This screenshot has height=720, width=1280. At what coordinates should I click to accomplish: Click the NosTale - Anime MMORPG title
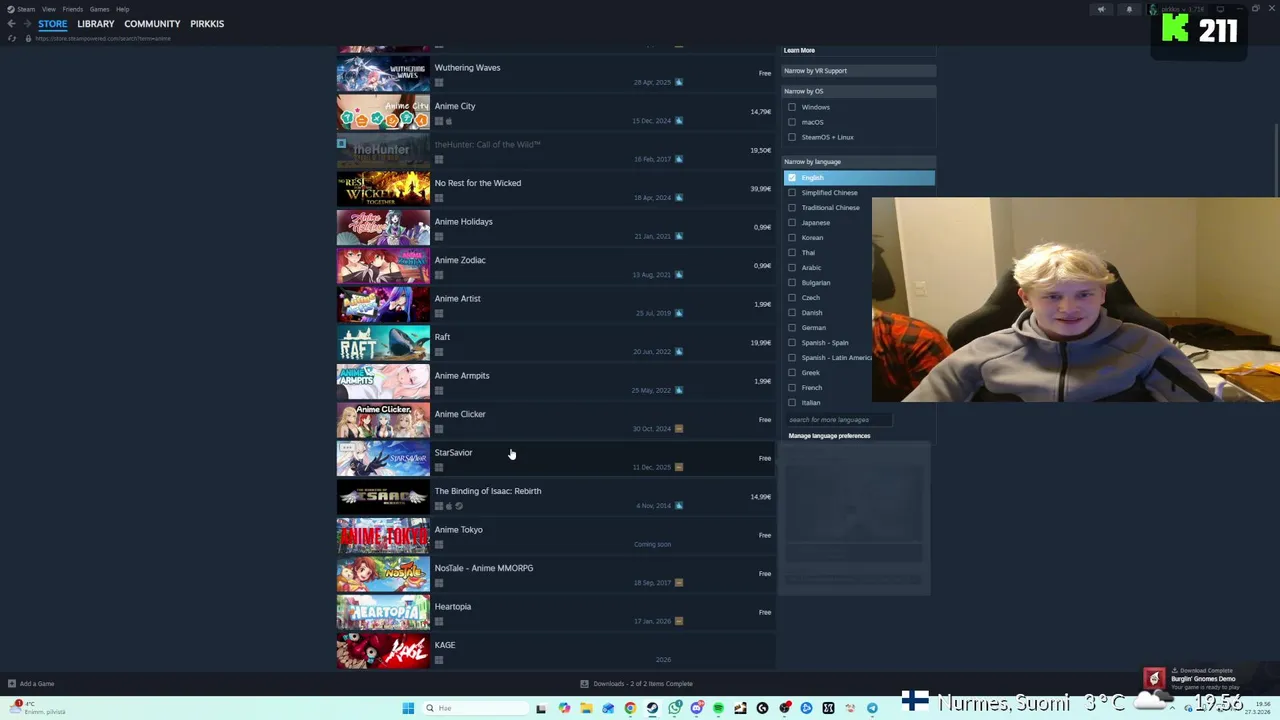484,568
